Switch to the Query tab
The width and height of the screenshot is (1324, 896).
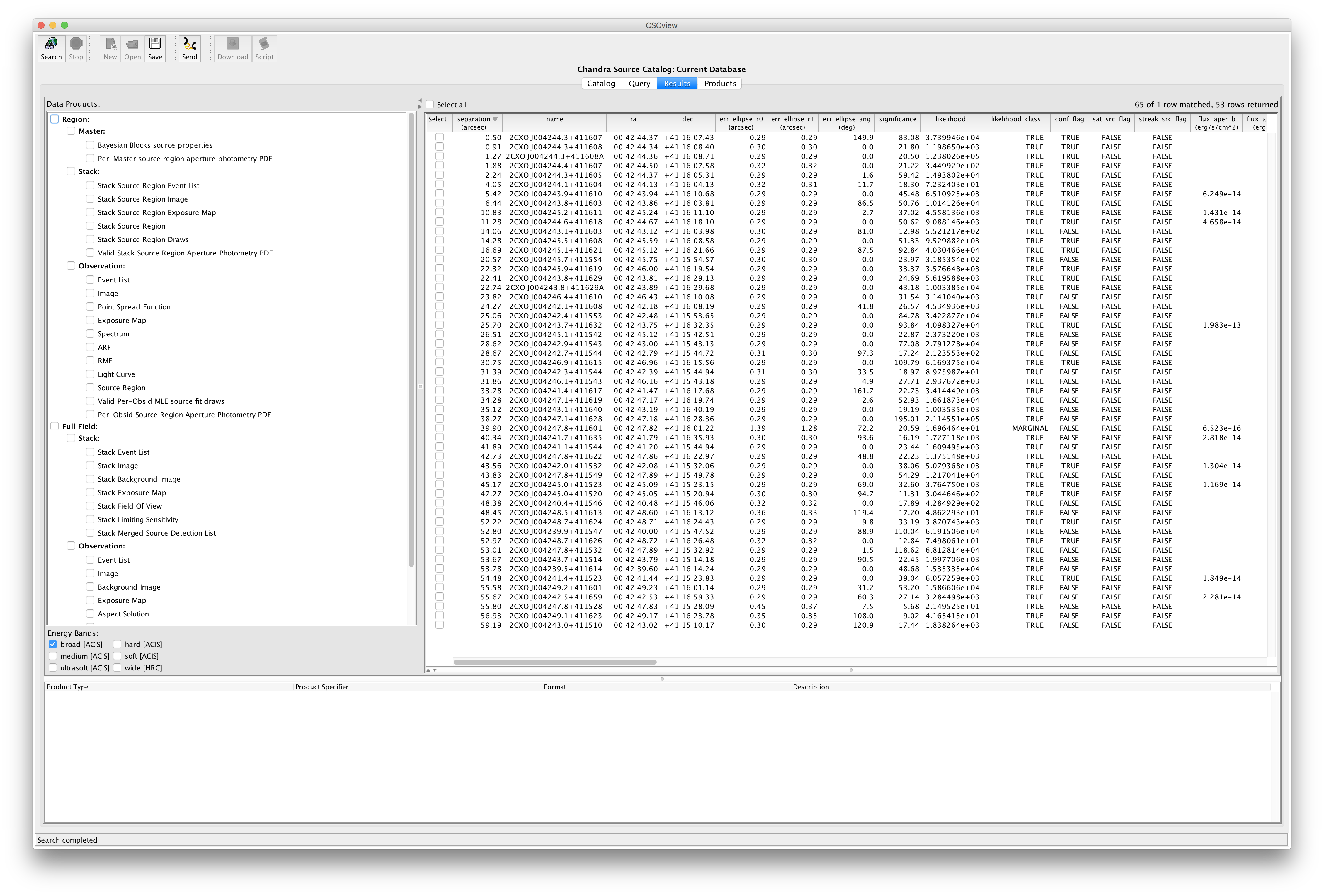click(639, 83)
